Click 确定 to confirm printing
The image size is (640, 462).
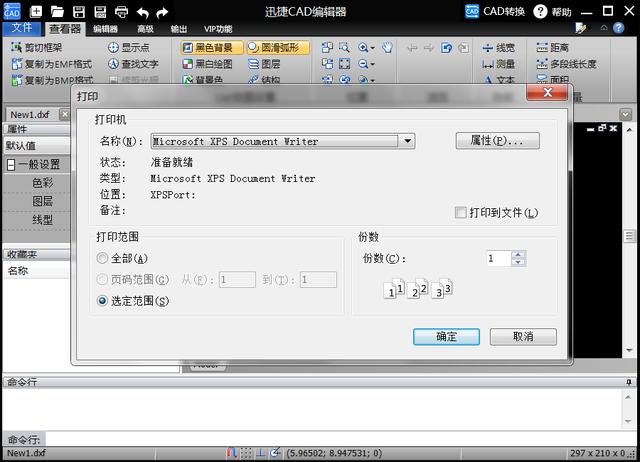click(446, 337)
